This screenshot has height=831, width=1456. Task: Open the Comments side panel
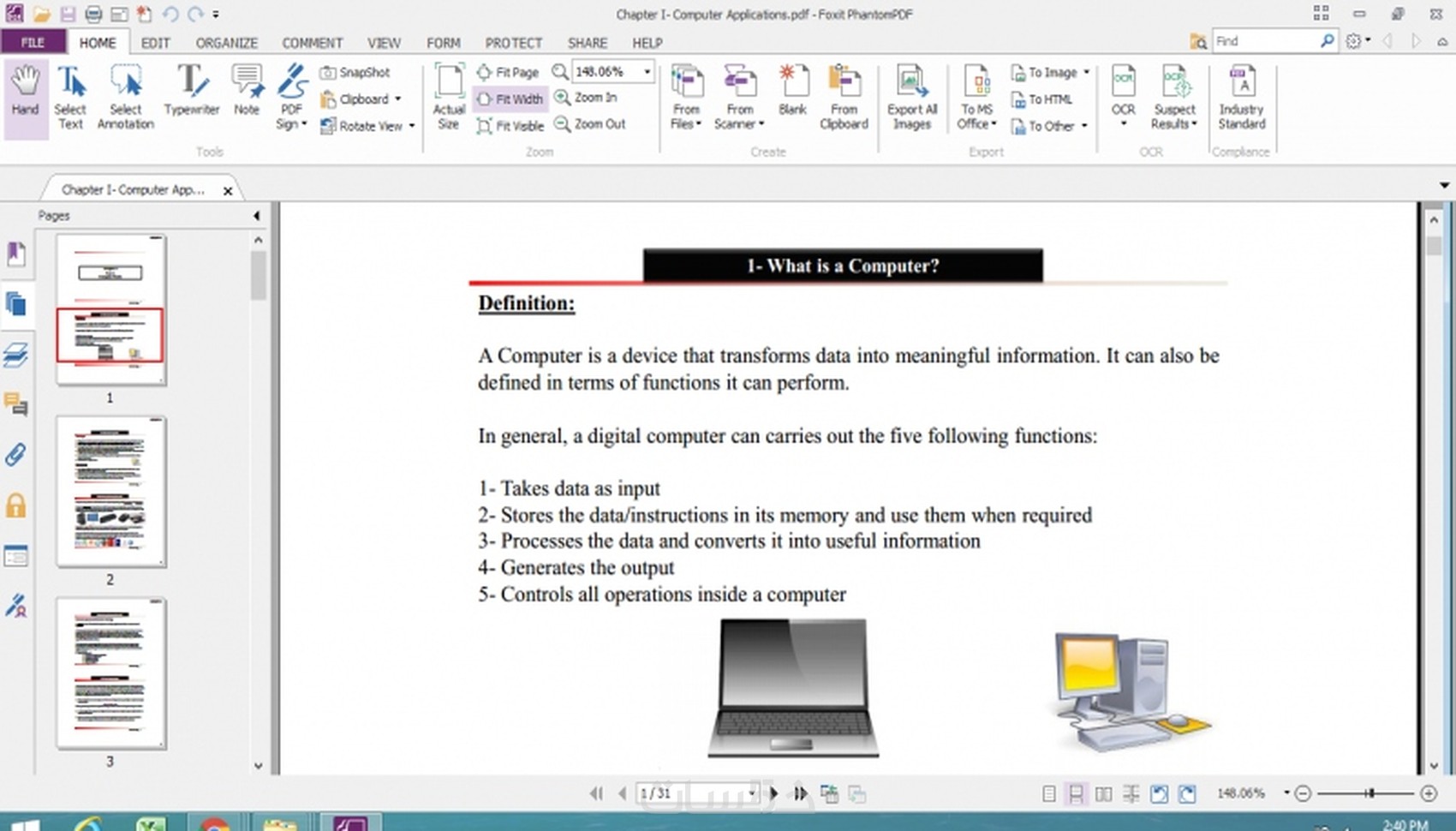point(16,404)
